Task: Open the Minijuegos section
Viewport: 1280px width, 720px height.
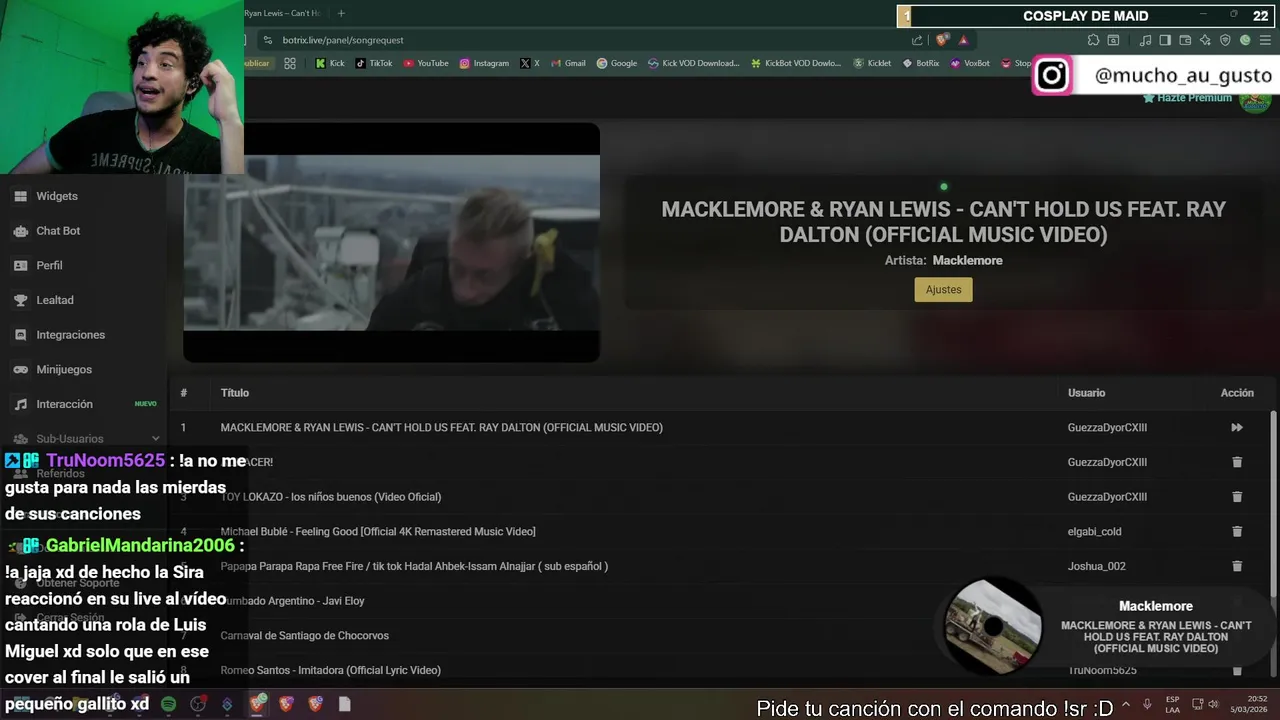Action: click(x=64, y=369)
